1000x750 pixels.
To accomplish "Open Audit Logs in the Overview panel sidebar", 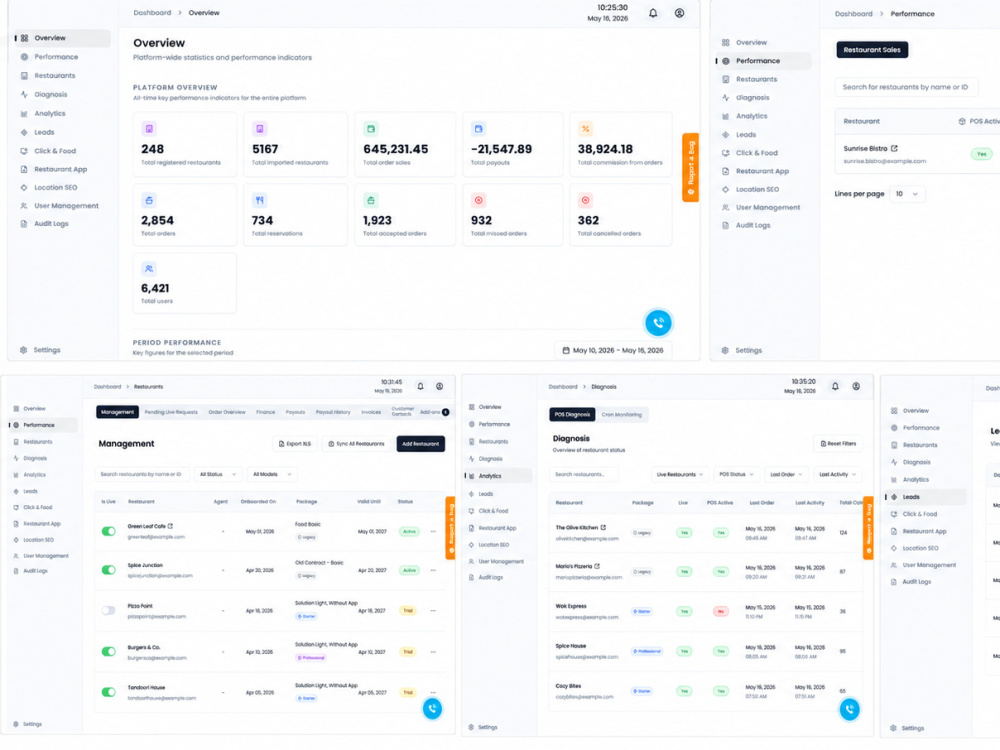I will click(x=51, y=224).
